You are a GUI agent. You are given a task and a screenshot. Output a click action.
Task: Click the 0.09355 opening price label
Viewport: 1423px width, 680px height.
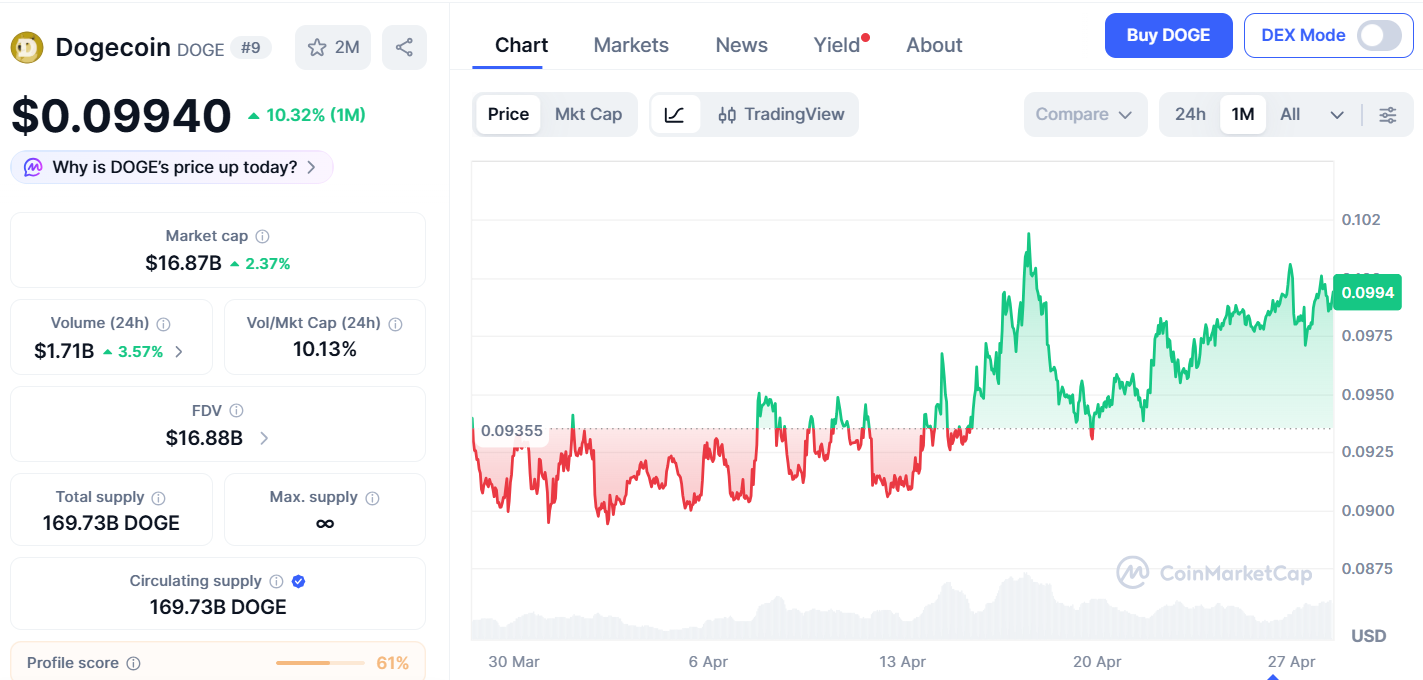coord(511,431)
